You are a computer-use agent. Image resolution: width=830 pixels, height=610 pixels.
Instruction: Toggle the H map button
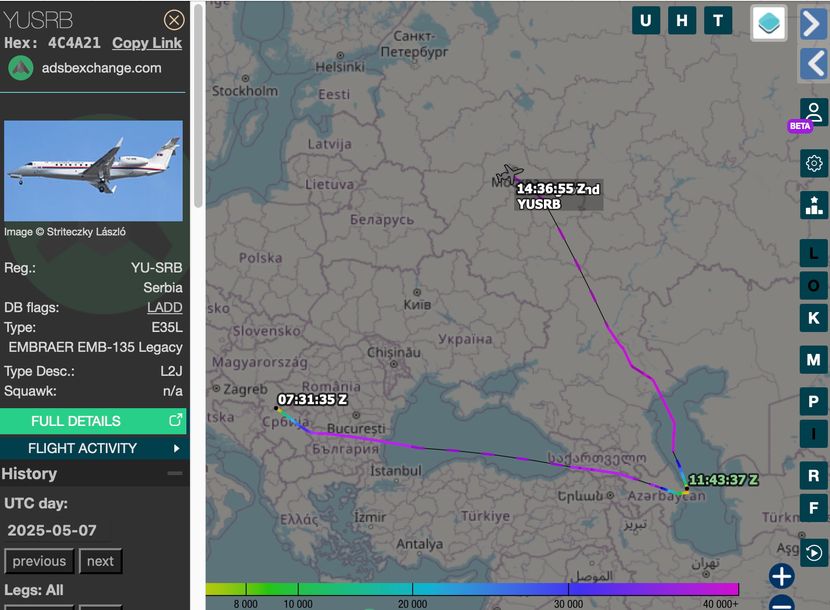click(x=682, y=21)
